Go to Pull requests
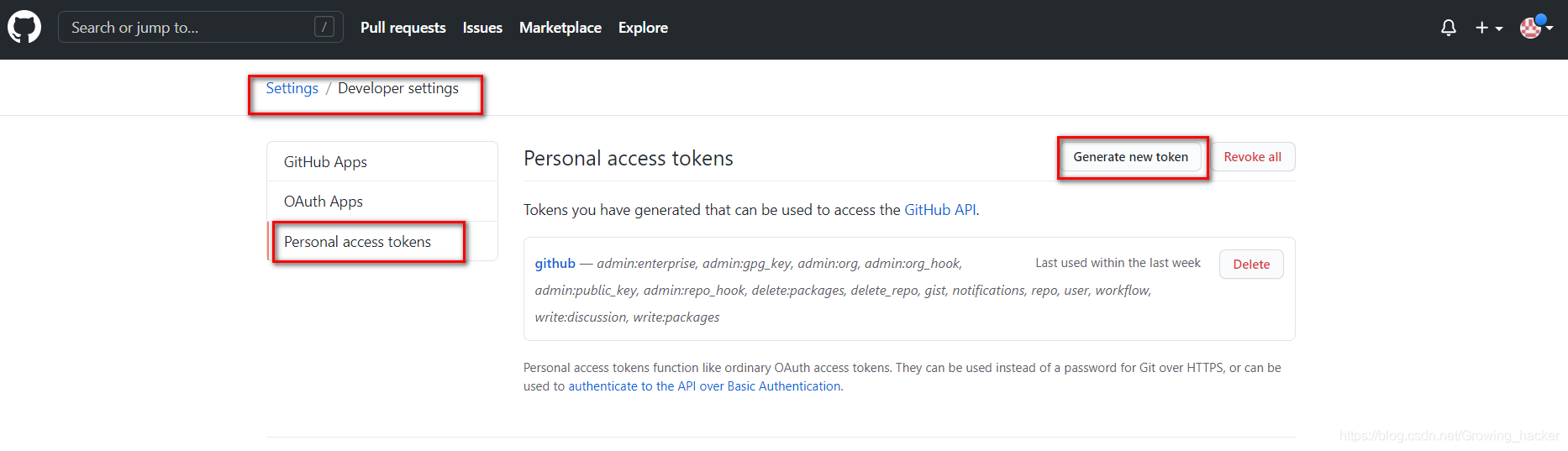 point(403,28)
